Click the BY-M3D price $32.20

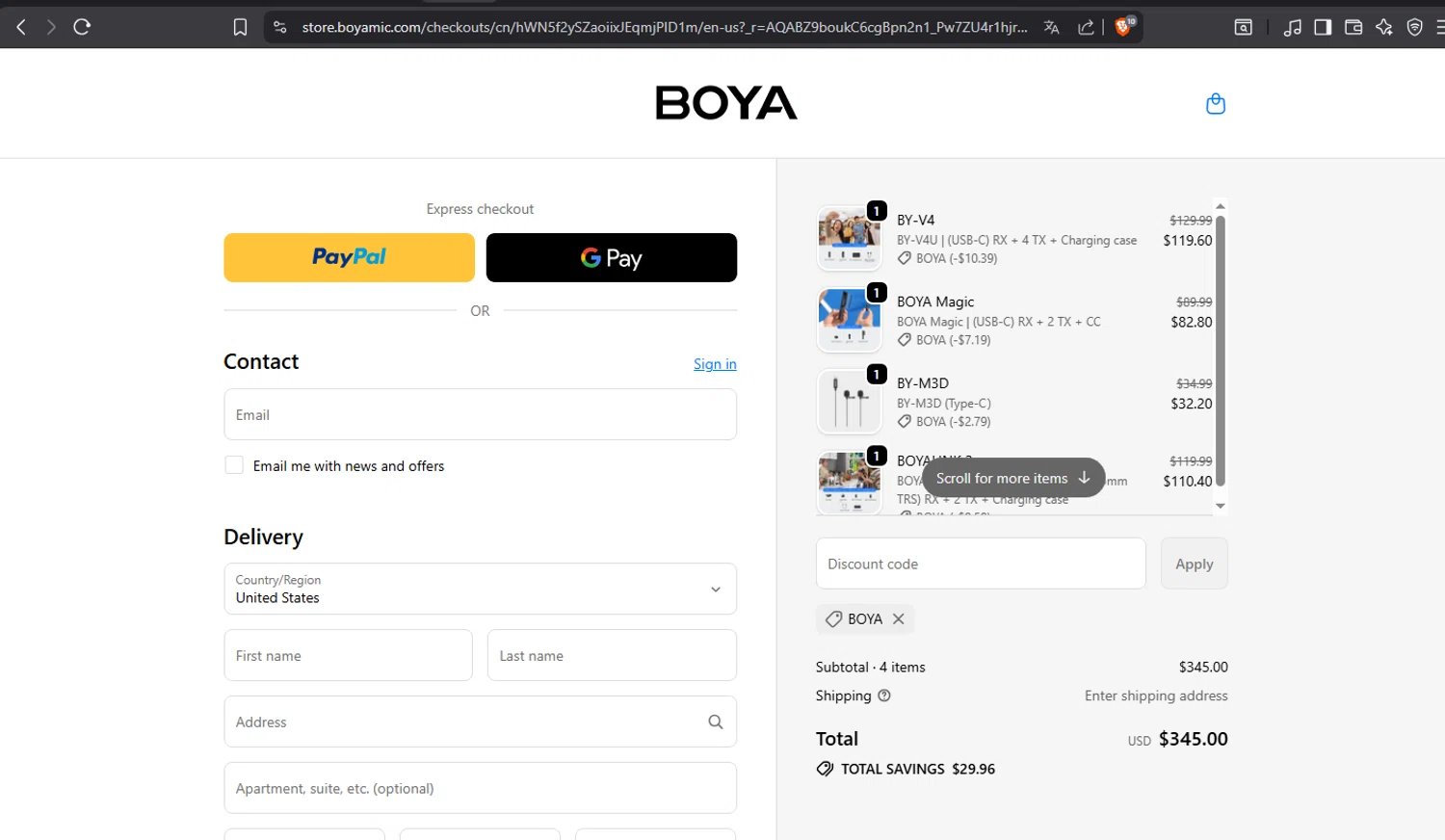[1192, 404]
